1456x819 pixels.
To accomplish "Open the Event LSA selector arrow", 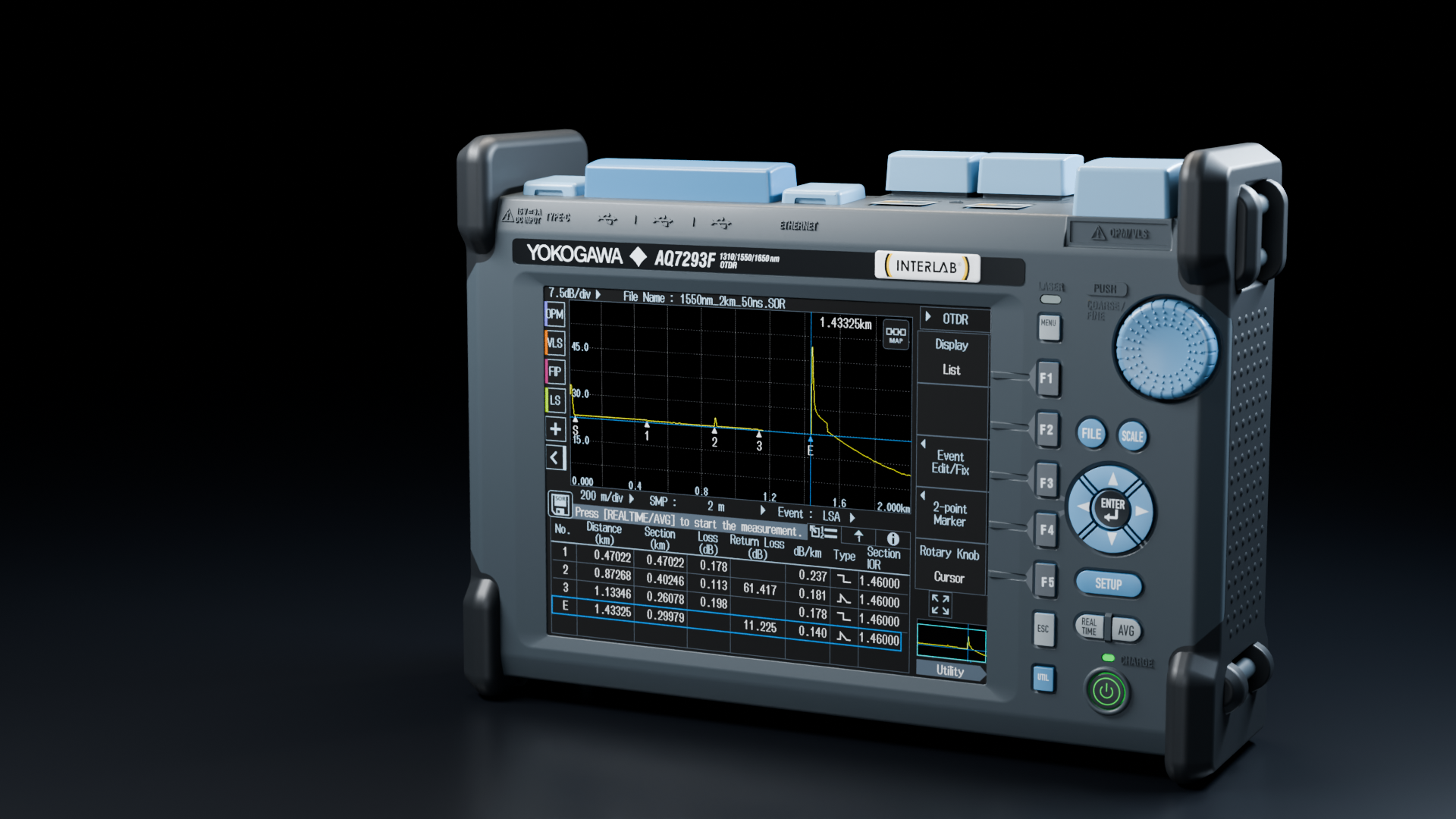I will [852, 517].
